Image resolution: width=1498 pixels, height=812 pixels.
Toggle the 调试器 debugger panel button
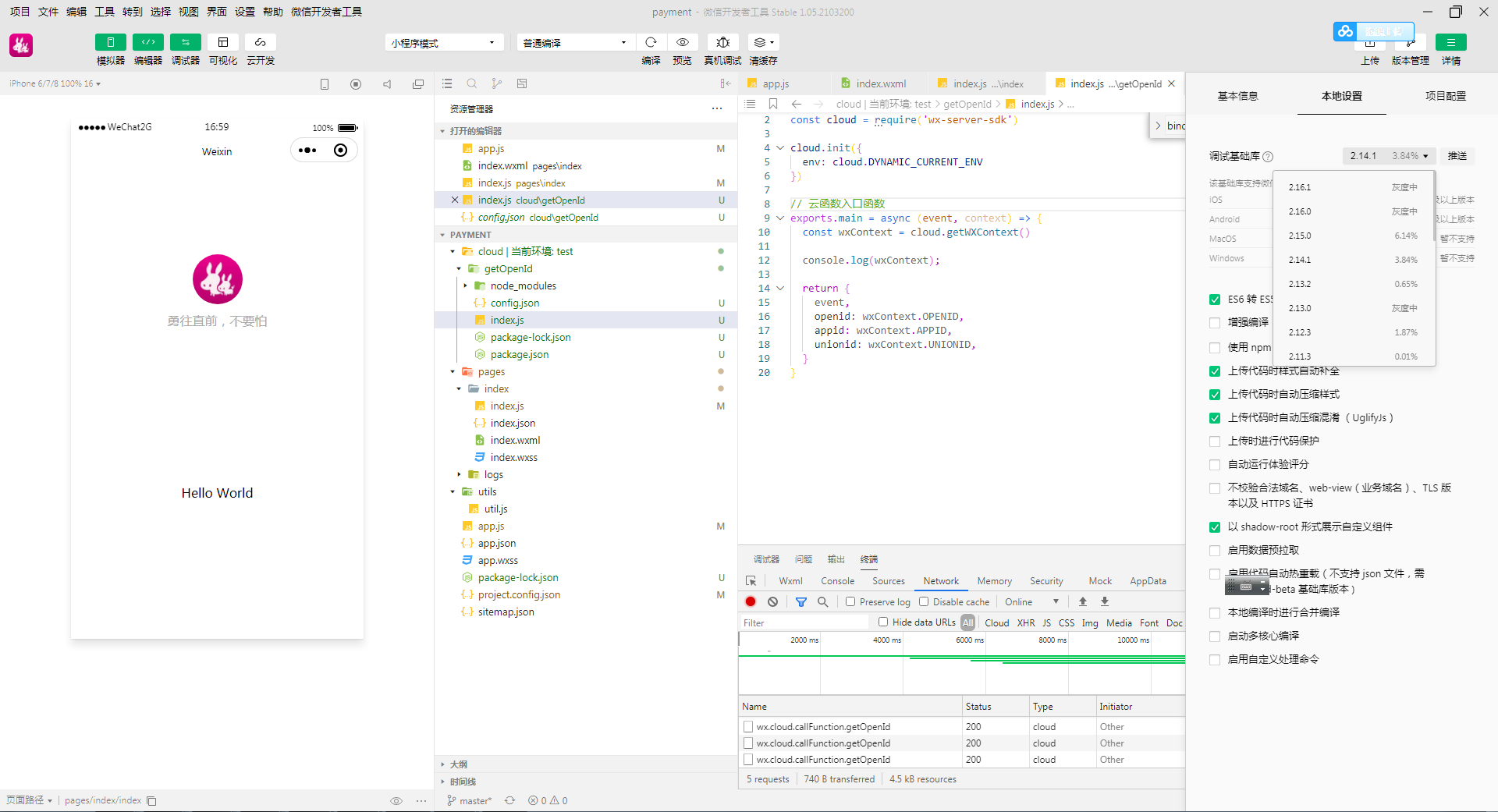tap(185, 42)
